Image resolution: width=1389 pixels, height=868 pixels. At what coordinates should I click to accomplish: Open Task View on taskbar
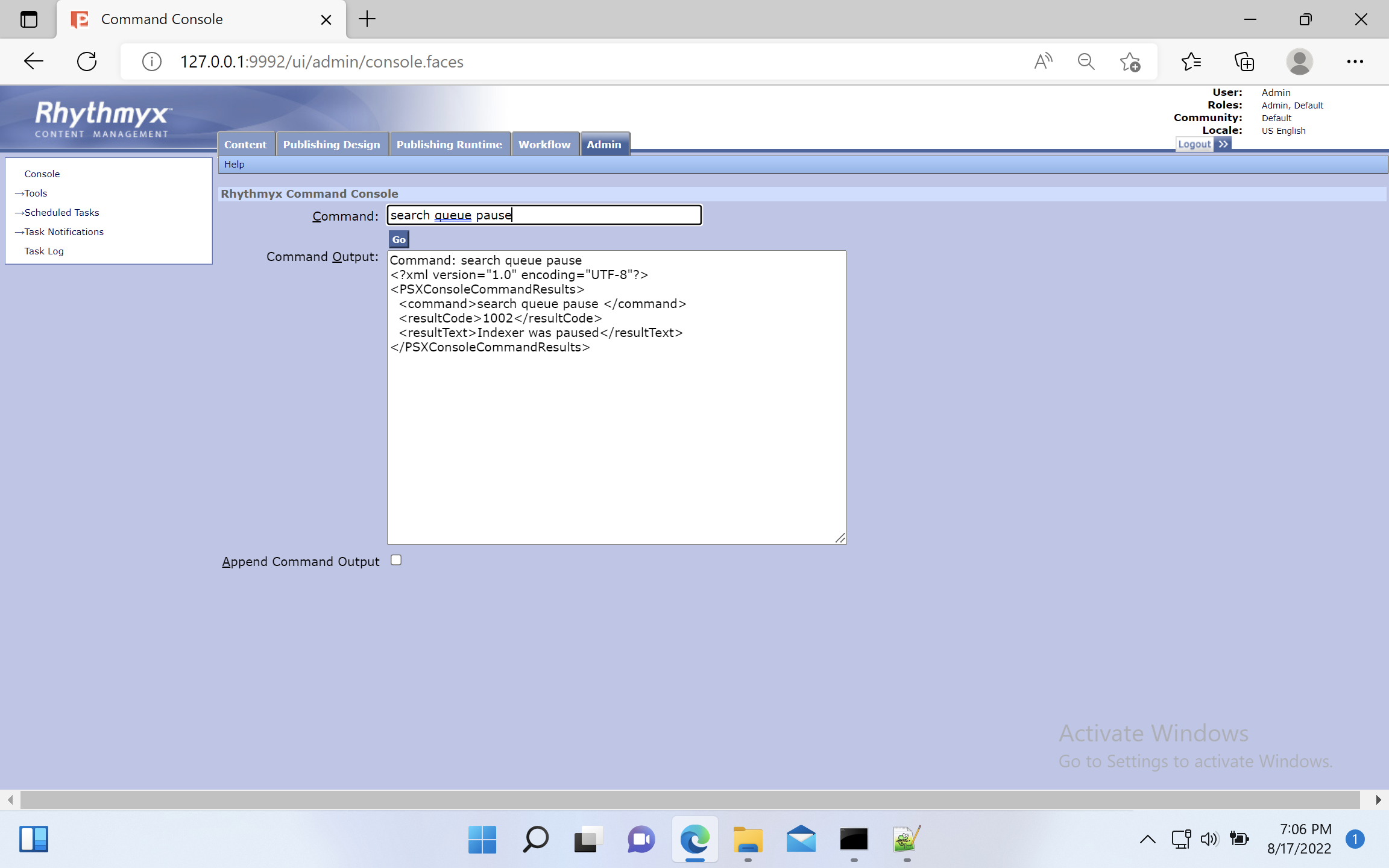[x=588, y=839]
